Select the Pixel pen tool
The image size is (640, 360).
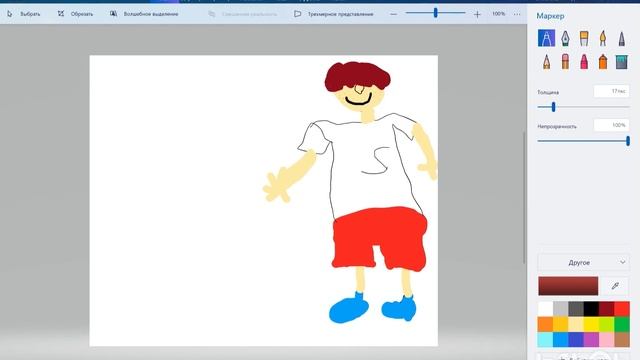621,38
